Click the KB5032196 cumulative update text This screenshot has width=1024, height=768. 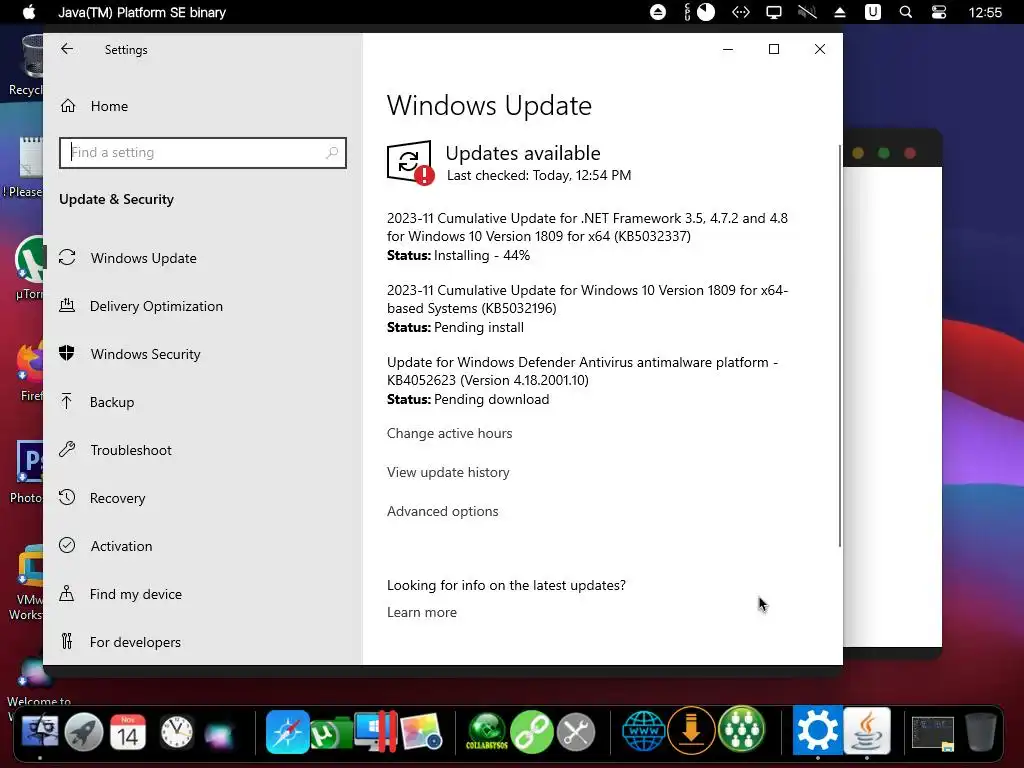click(x=587, y=299)
